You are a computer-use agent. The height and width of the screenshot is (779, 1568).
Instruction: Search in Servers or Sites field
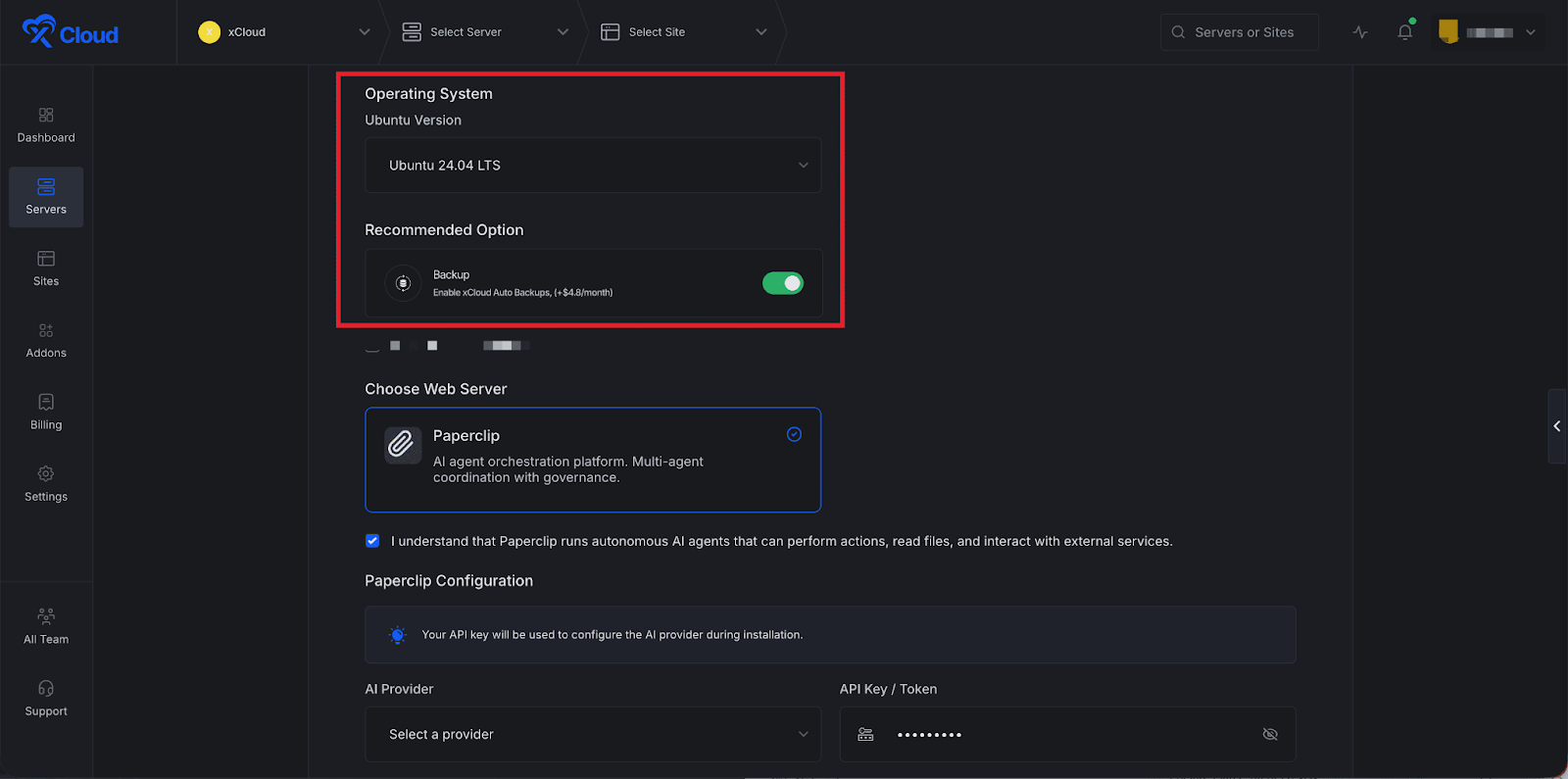point(1240,32)
